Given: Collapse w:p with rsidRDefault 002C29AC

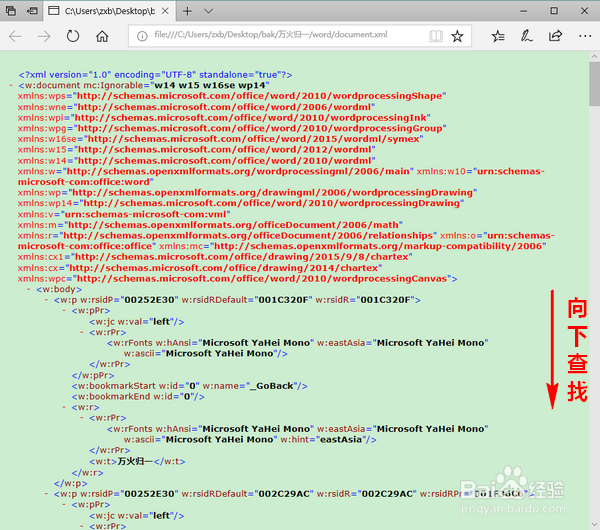Looking at the screenshot, I should pos(47,494).
